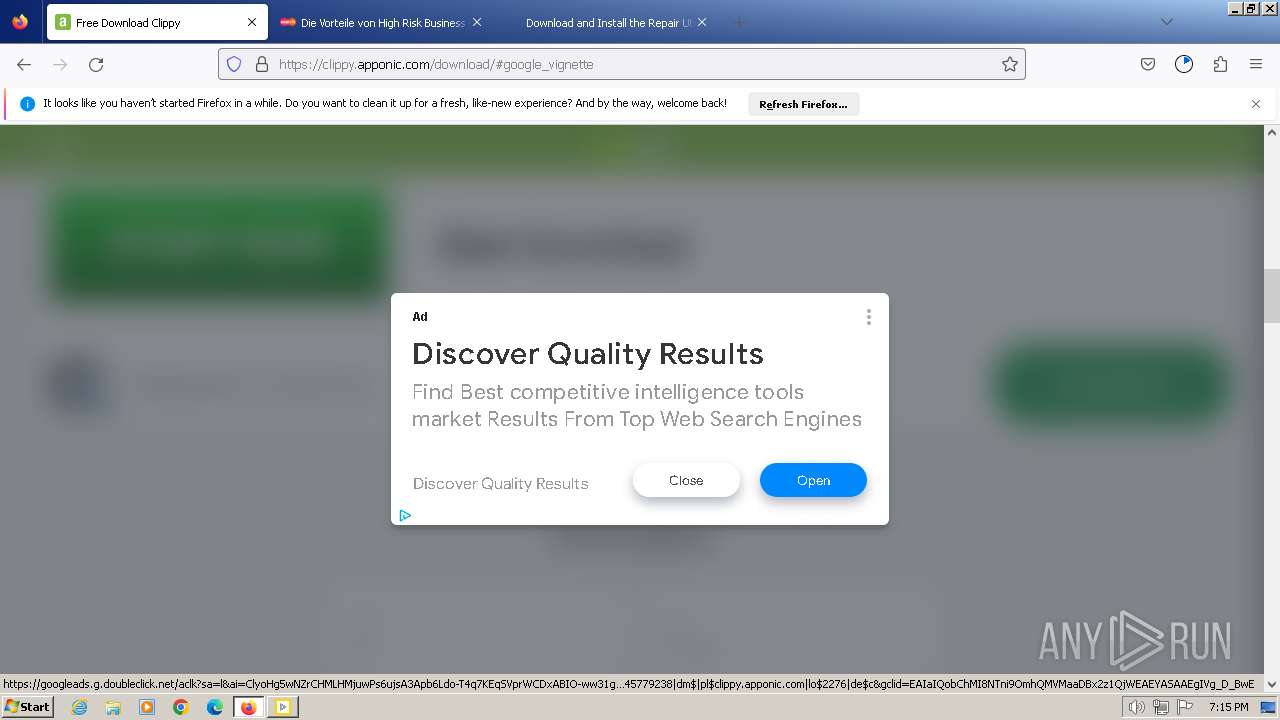Screen dimensions: 1280x720
Task: Dismiss the Refresh Firefox notification bar
Action: [x=1256, y=104]
